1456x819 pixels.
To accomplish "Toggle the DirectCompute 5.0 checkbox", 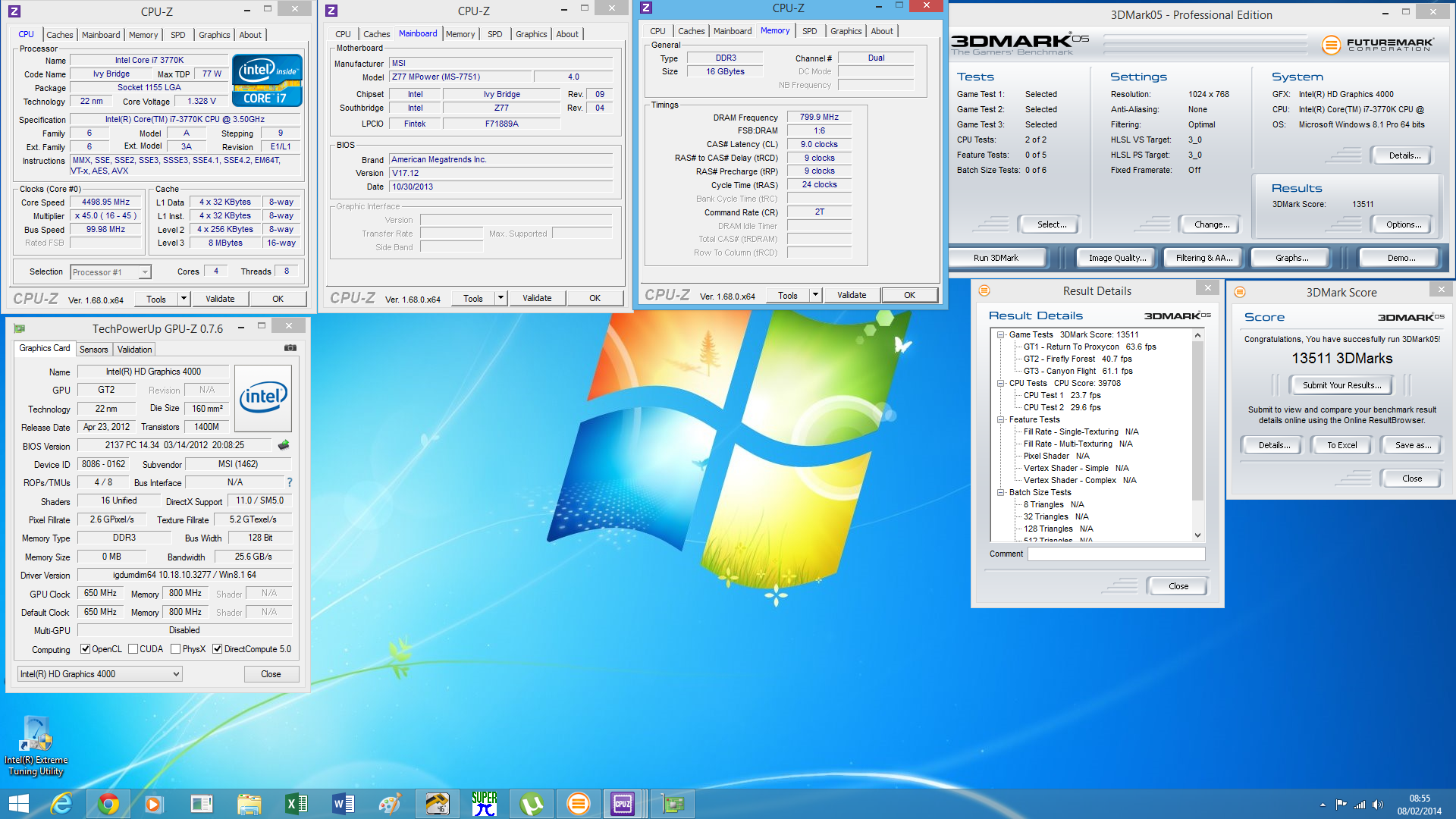I will click(x=218, y=649).
